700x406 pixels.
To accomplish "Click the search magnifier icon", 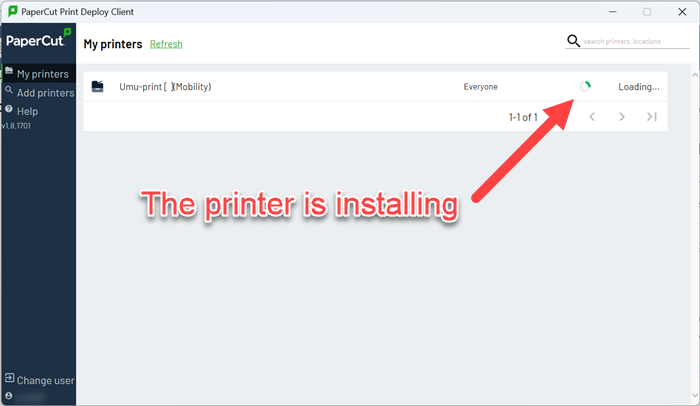I will (x=573, y=41).
